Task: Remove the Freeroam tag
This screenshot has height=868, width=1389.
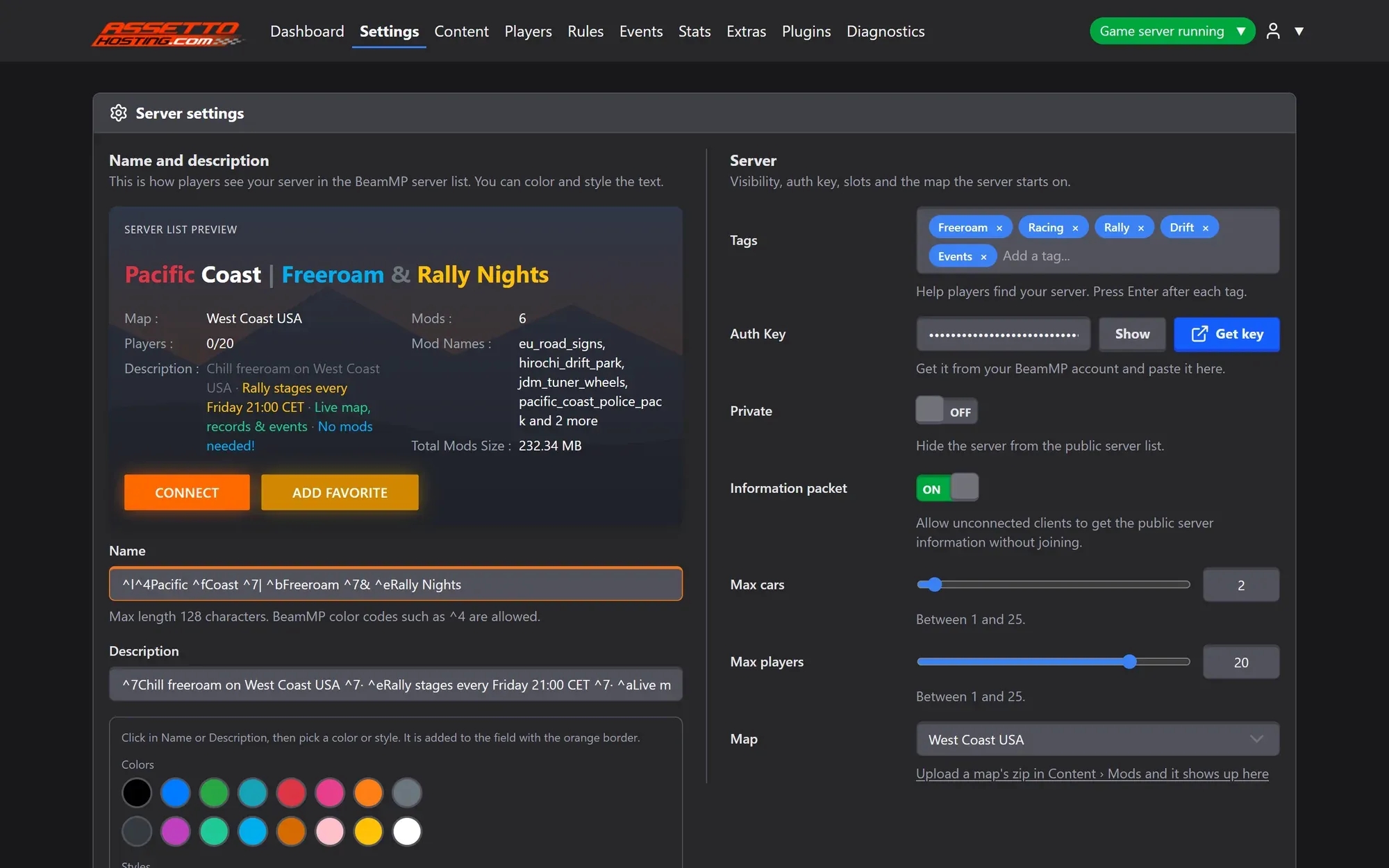Action: [x=999, y=228]
